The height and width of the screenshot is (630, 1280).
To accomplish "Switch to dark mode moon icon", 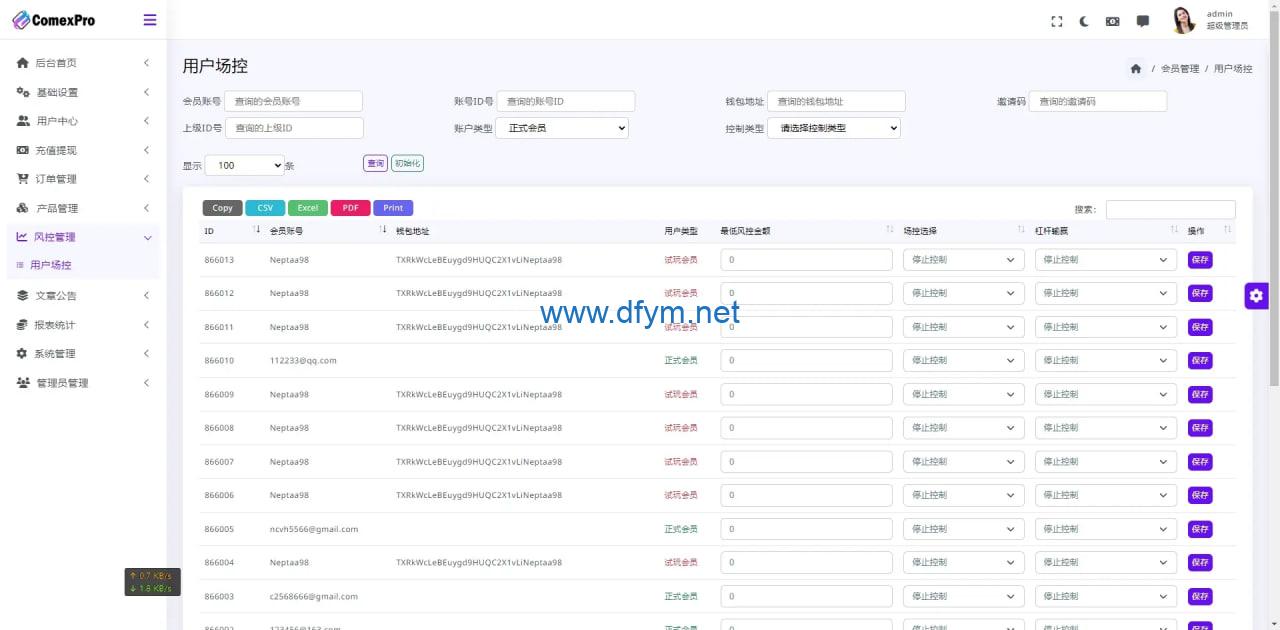I will tap(1084, 21).
